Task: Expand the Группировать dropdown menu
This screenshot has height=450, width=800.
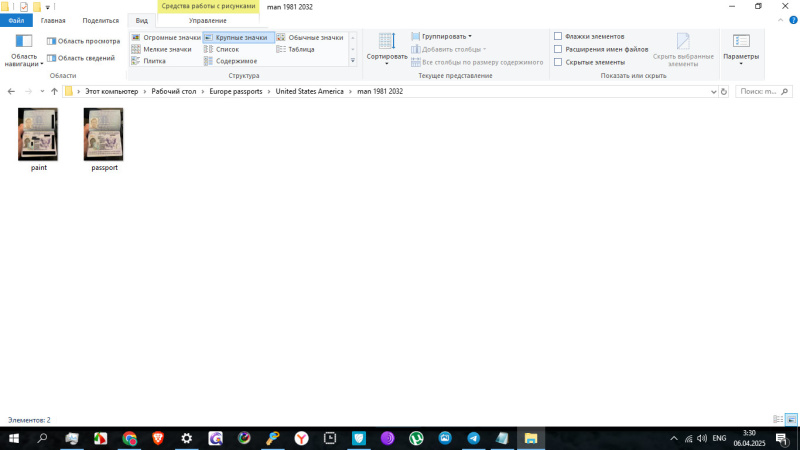Action: pyautogui.click(x=446, y=36)
